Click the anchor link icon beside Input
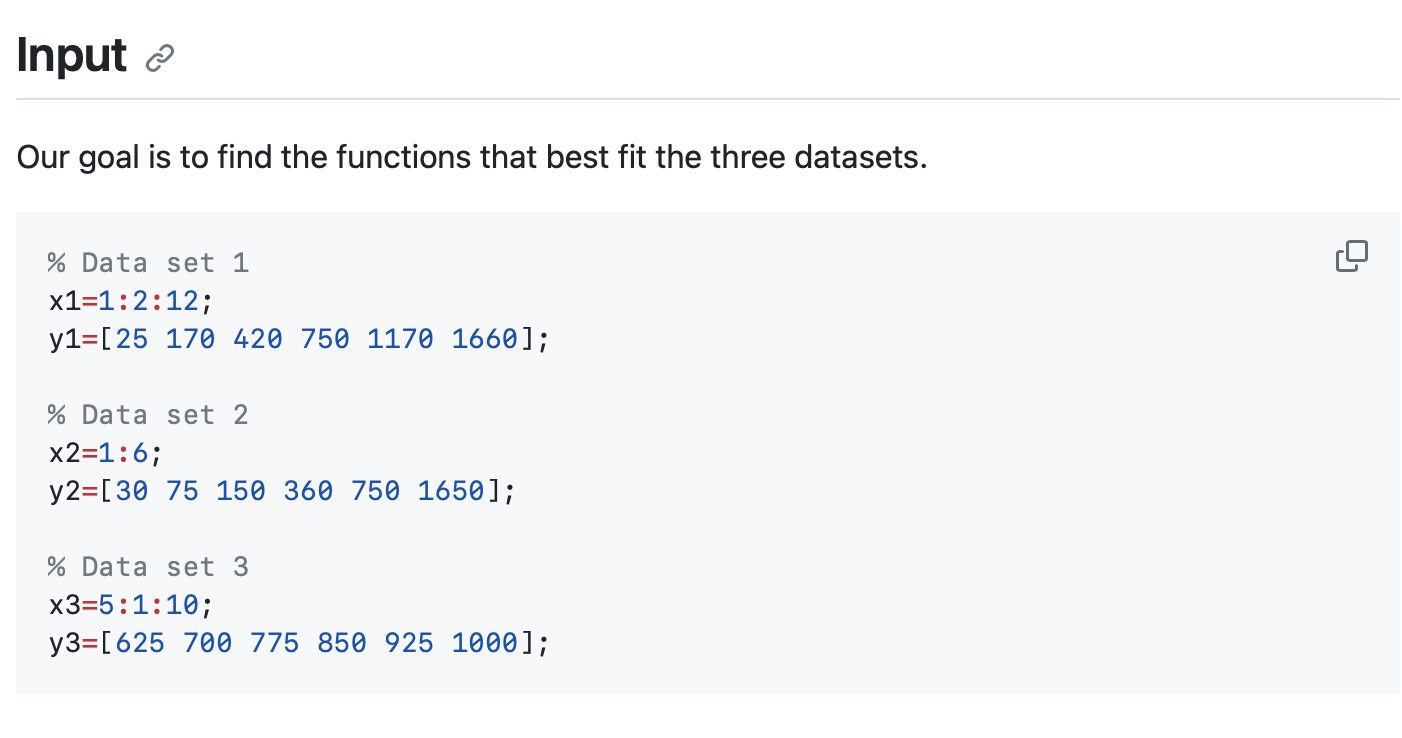 tap(162, 58)
